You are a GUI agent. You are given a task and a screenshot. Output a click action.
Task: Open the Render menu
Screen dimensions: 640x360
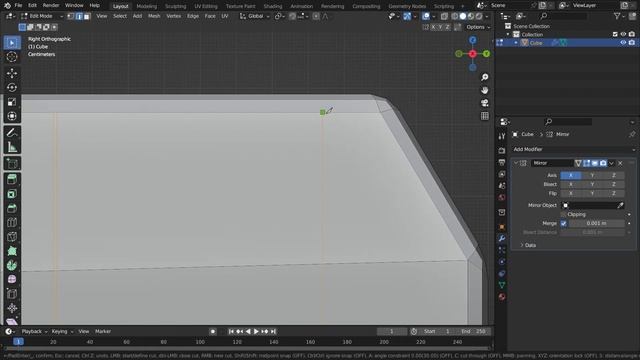51,5
